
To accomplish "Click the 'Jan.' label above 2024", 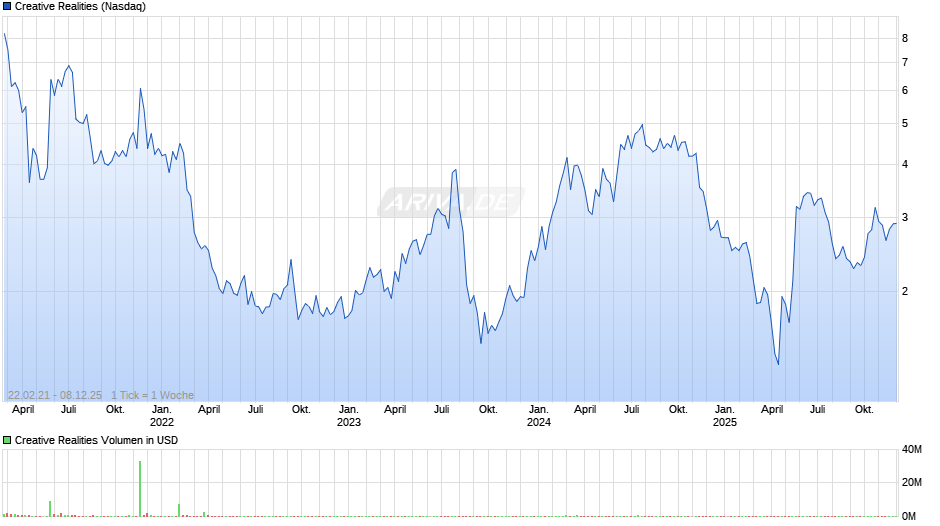I will click(x=539, y=410).
